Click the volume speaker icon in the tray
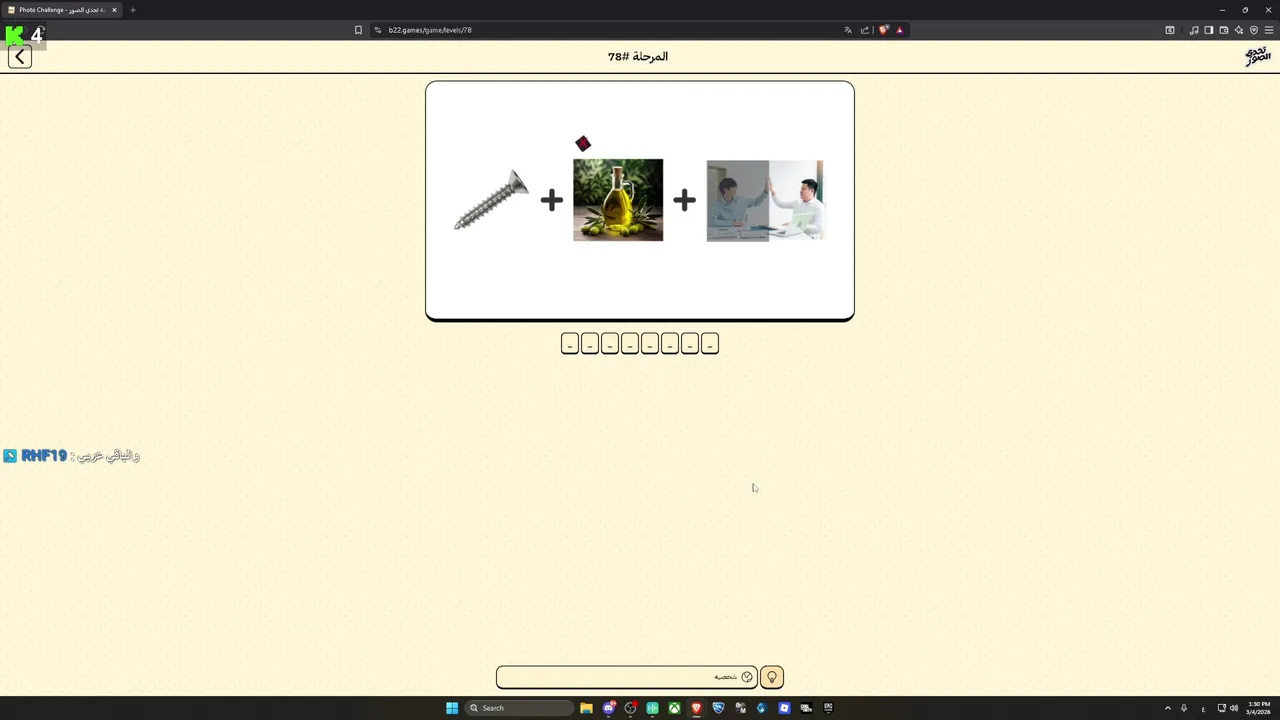This screenshot has height=720, width=1280. tap(1234, 708)
